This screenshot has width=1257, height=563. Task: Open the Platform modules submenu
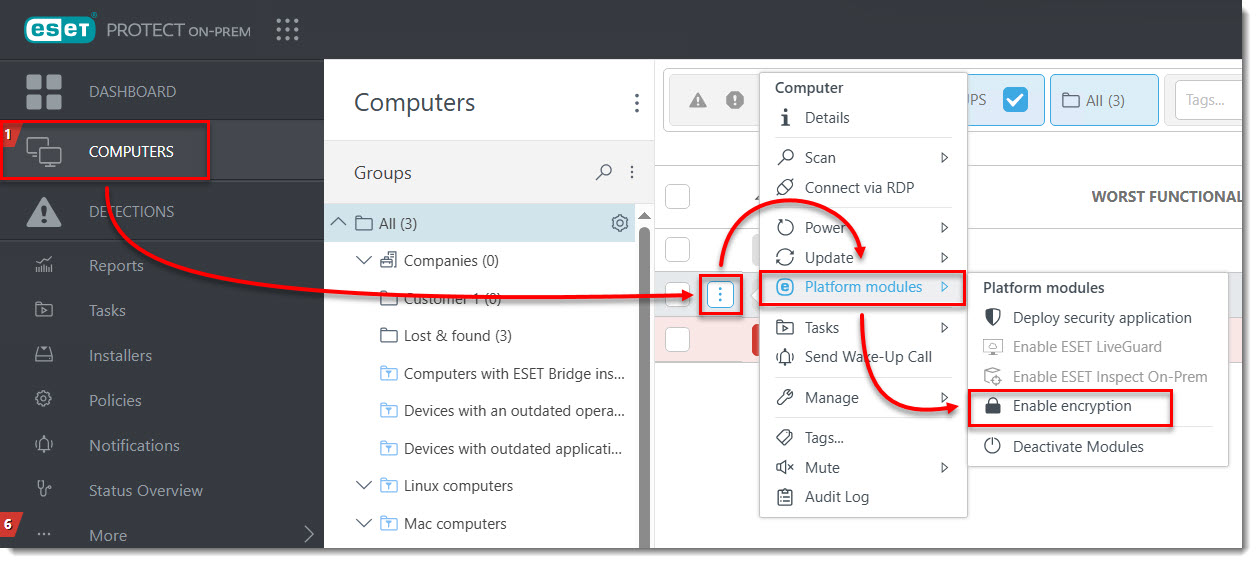click(864, 287)
